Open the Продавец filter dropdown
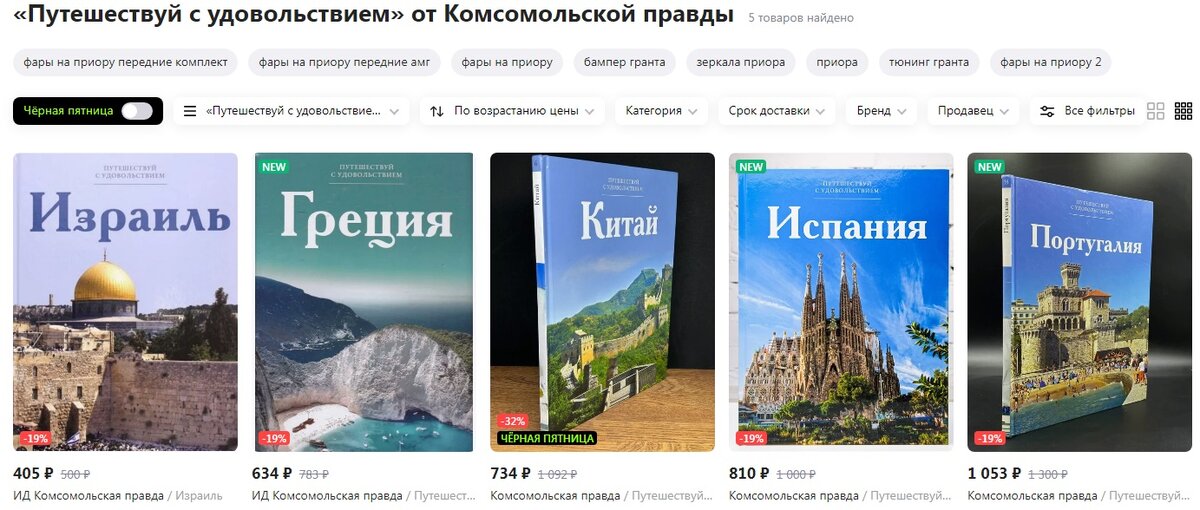Viewport: 1200px width, 510px height. click(x=973, y=111)
